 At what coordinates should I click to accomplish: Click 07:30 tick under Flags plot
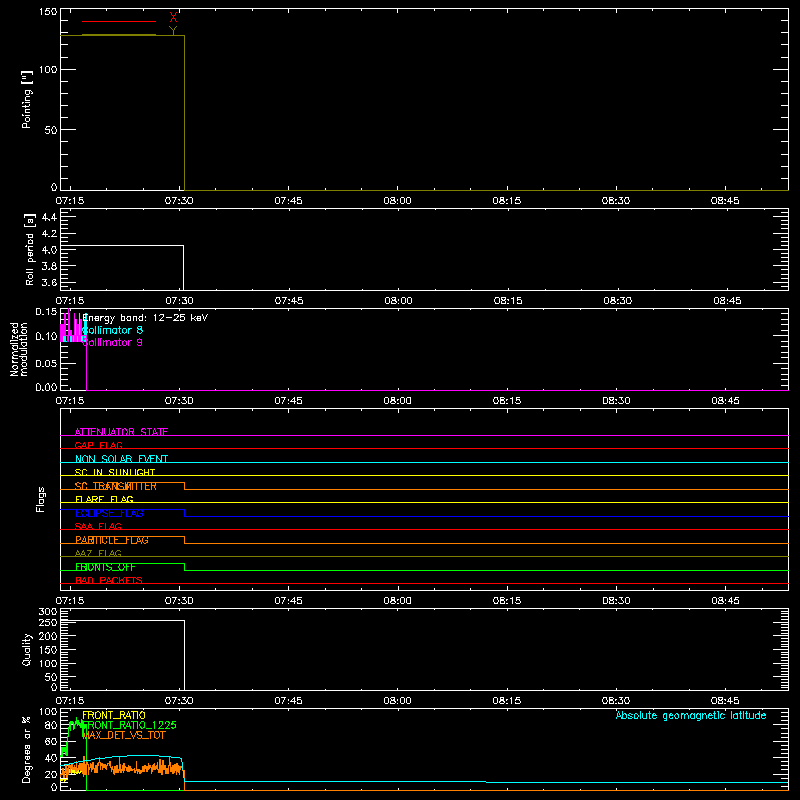pos(179,601)
